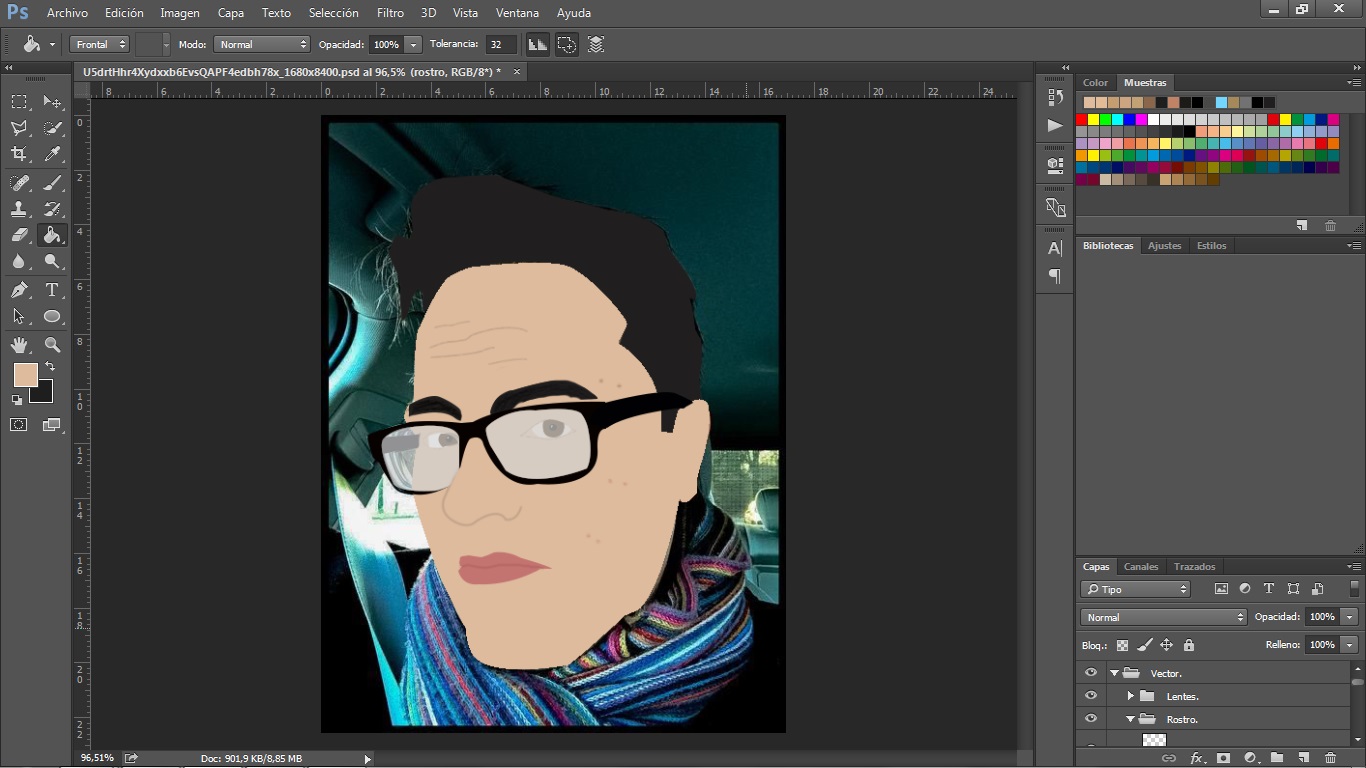This screenshot has height=768, width=1366.
Task: Select the Zoom magnifier tool
Action: 52,345
